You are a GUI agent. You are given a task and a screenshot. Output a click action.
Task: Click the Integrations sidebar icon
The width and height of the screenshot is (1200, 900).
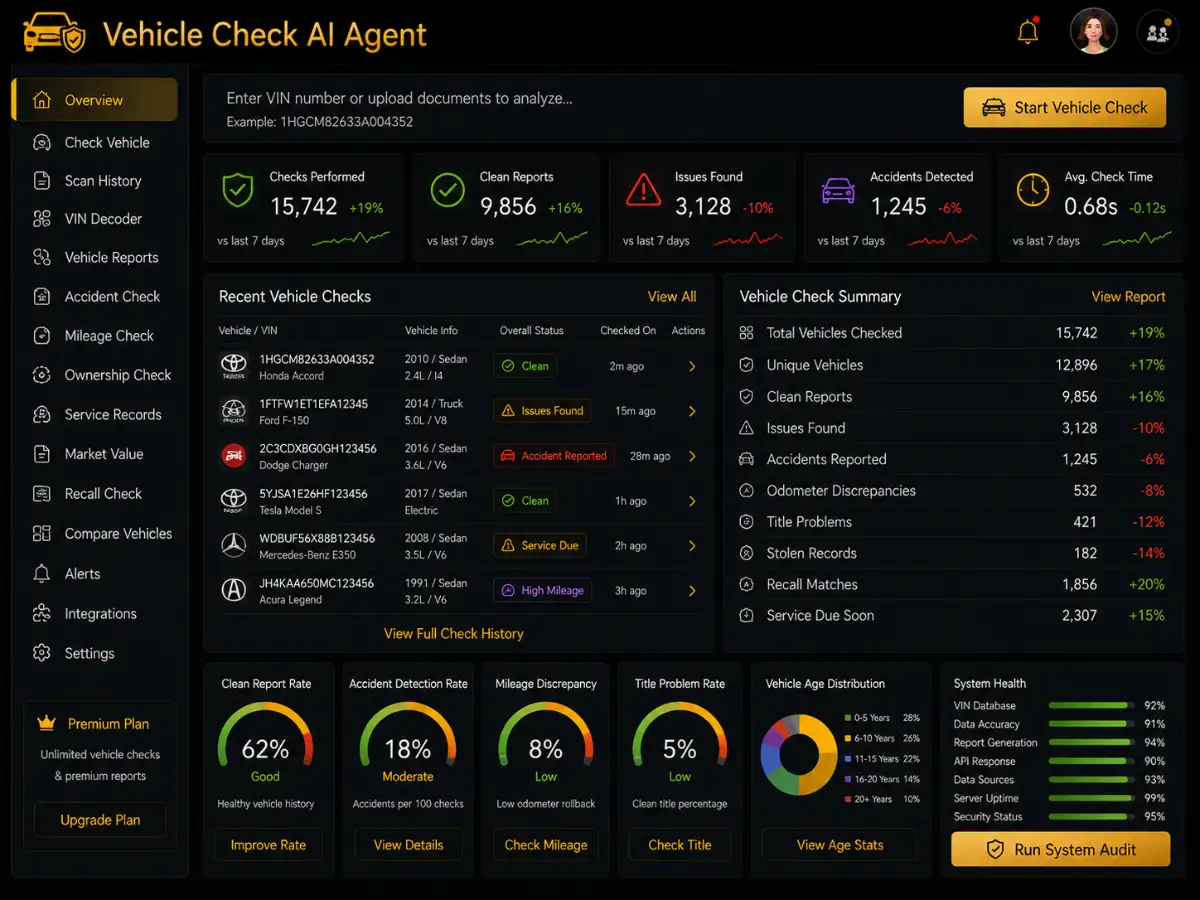pyautogui.click(x=42, y=613)
